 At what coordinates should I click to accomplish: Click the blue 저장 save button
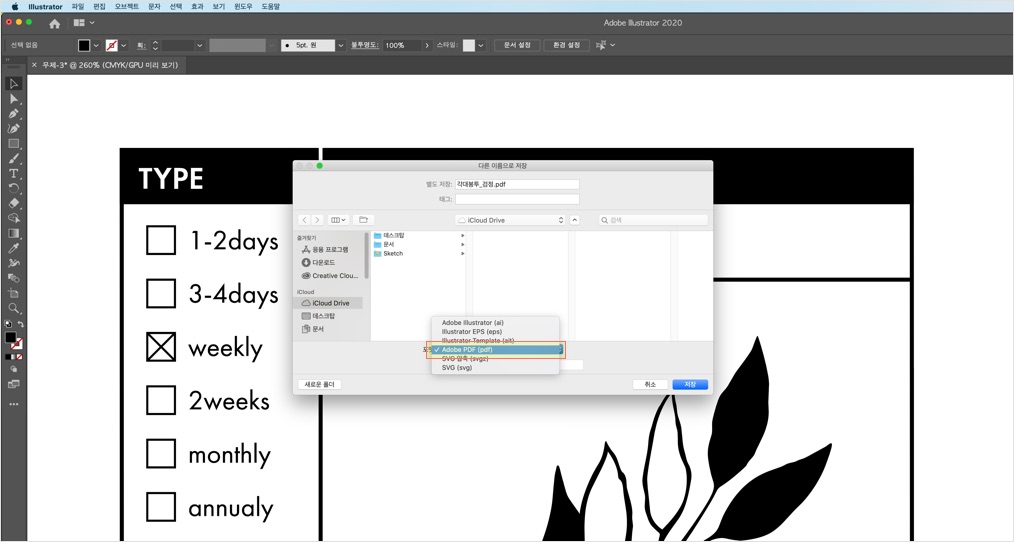[690, 384]
